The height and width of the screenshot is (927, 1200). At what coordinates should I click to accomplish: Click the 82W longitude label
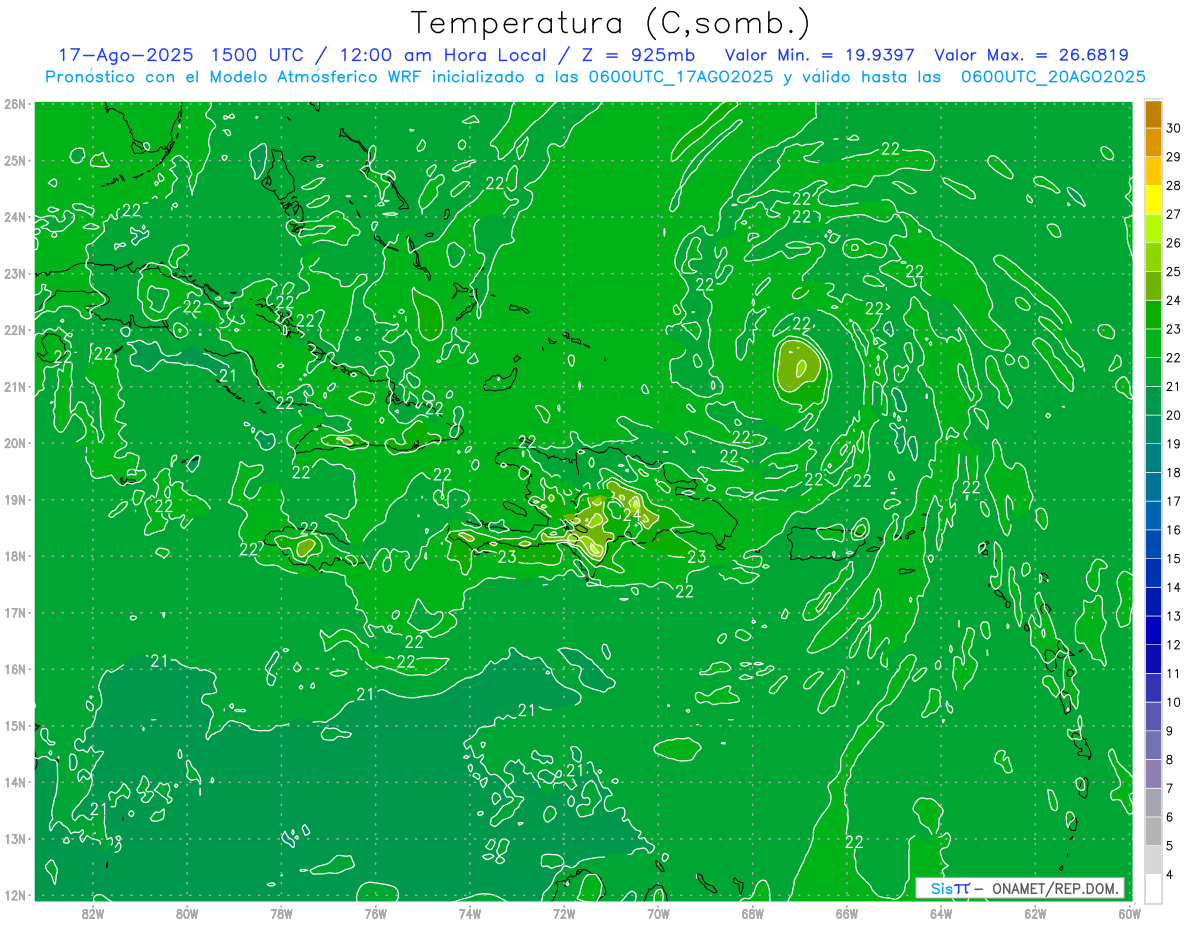coord(92,912)
